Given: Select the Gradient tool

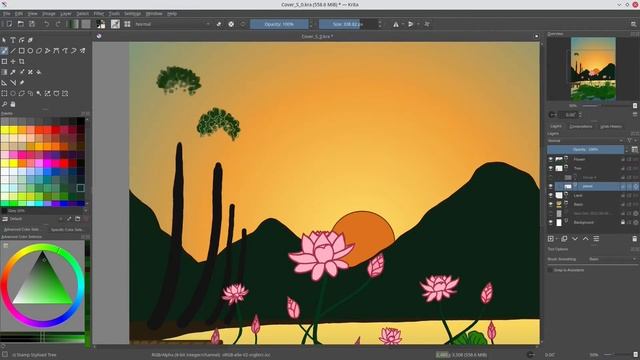Looking at the screenshot, I should click(4, 72).
